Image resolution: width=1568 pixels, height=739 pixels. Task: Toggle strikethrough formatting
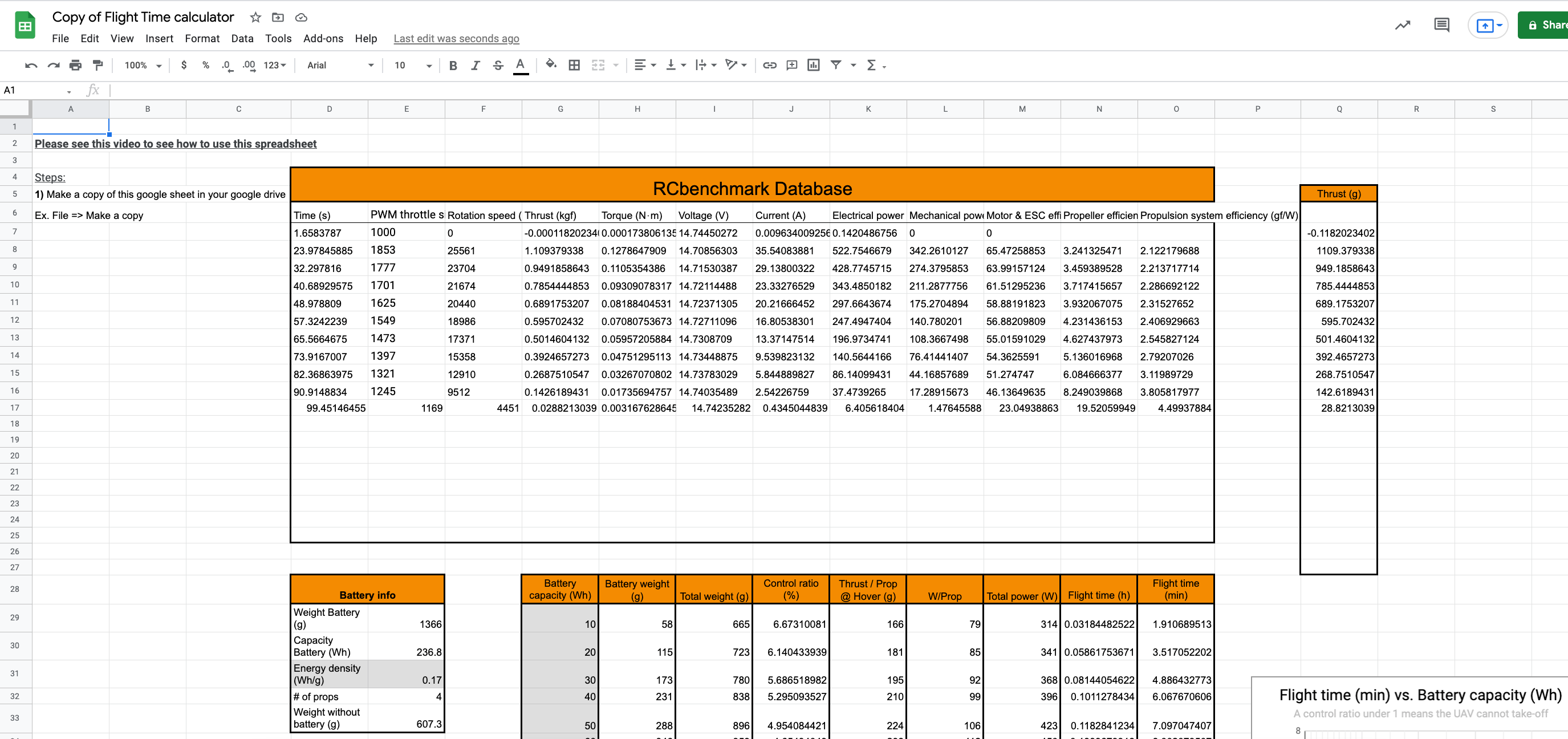[498, 65]
